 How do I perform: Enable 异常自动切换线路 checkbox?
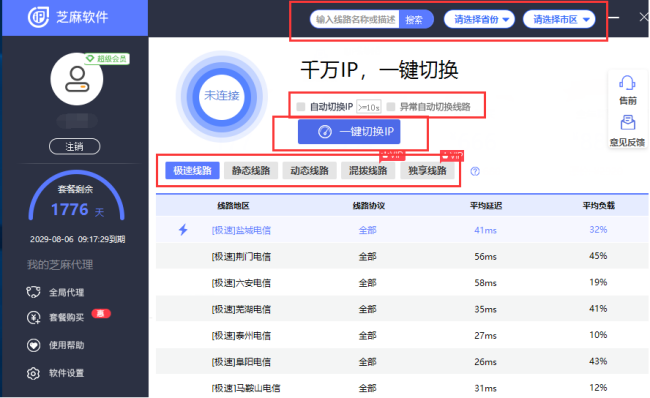point(390,107)
